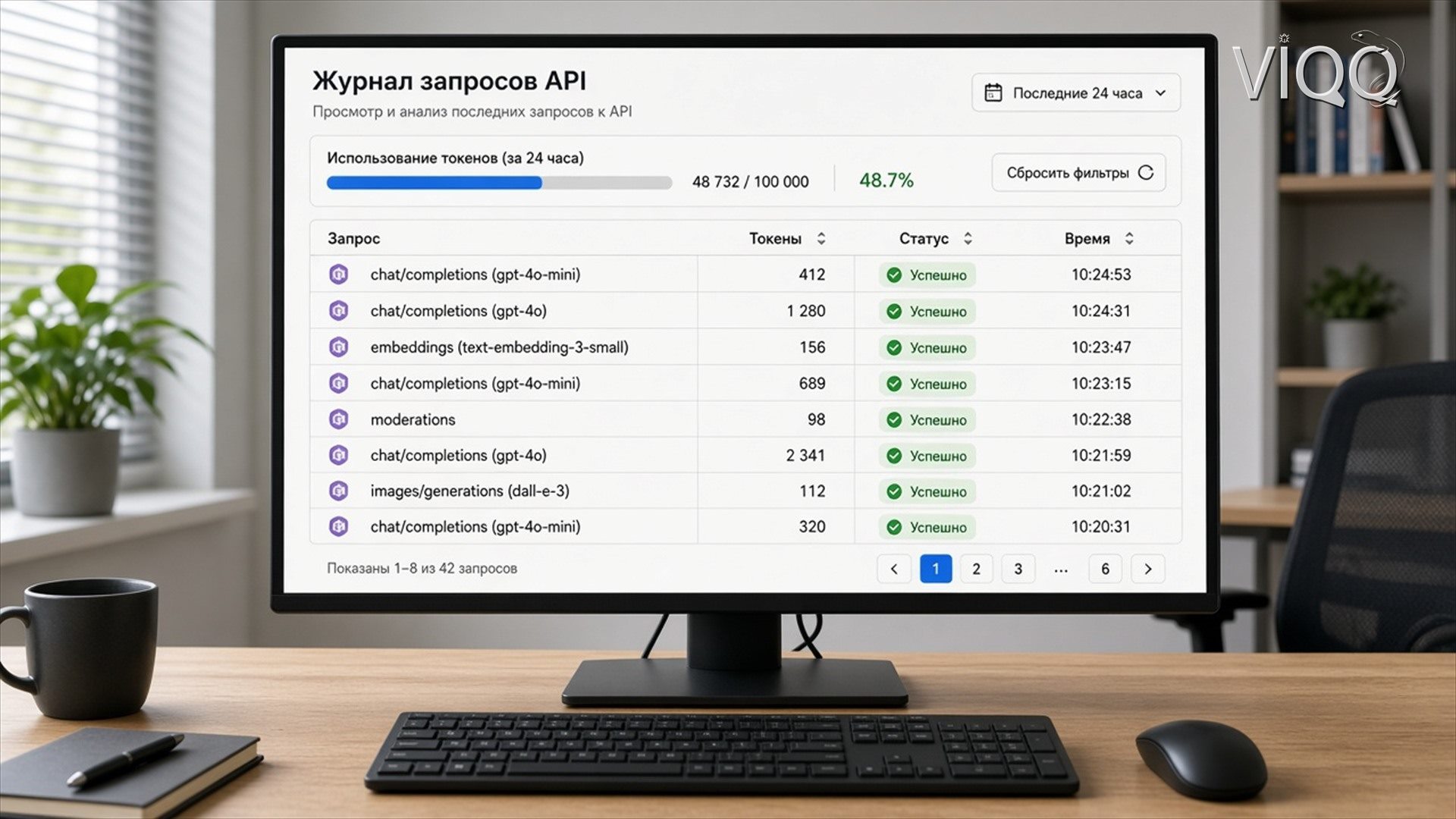Click the refresh icon in 'Сбросить фильтры'

tap(1146, 173)
